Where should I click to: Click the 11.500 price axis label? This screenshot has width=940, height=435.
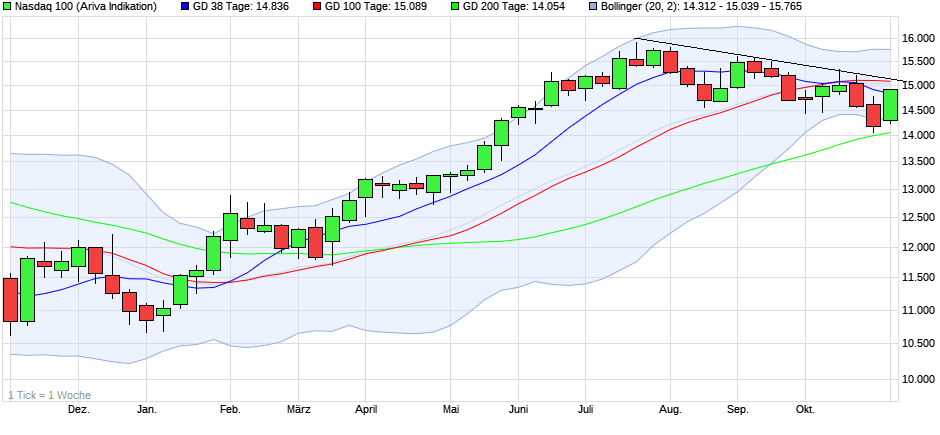tap(919, 277)
